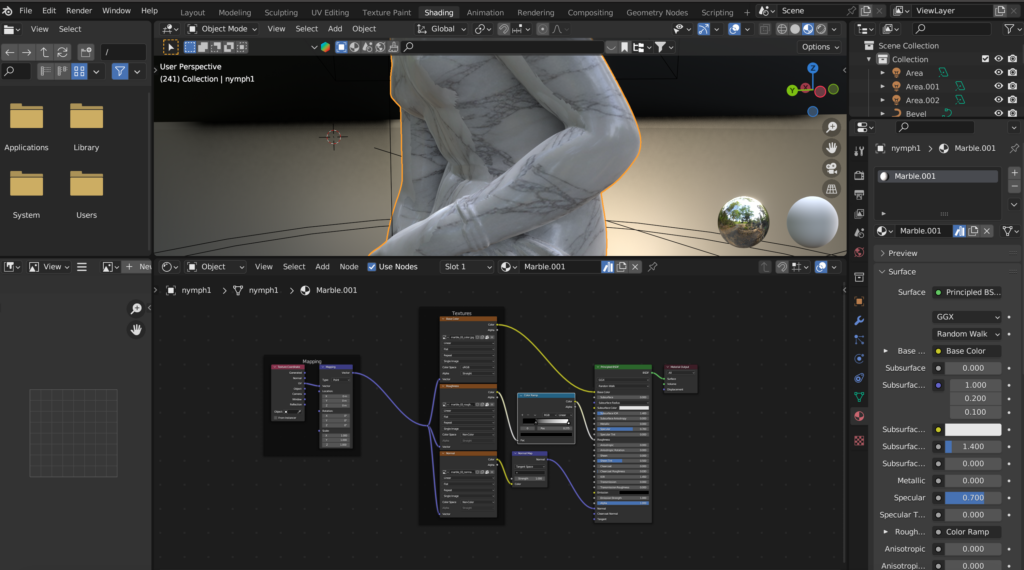Select thumbnail display mode in file browser
The width and height of the screenshot is (1024, 570).
[79, 71]
